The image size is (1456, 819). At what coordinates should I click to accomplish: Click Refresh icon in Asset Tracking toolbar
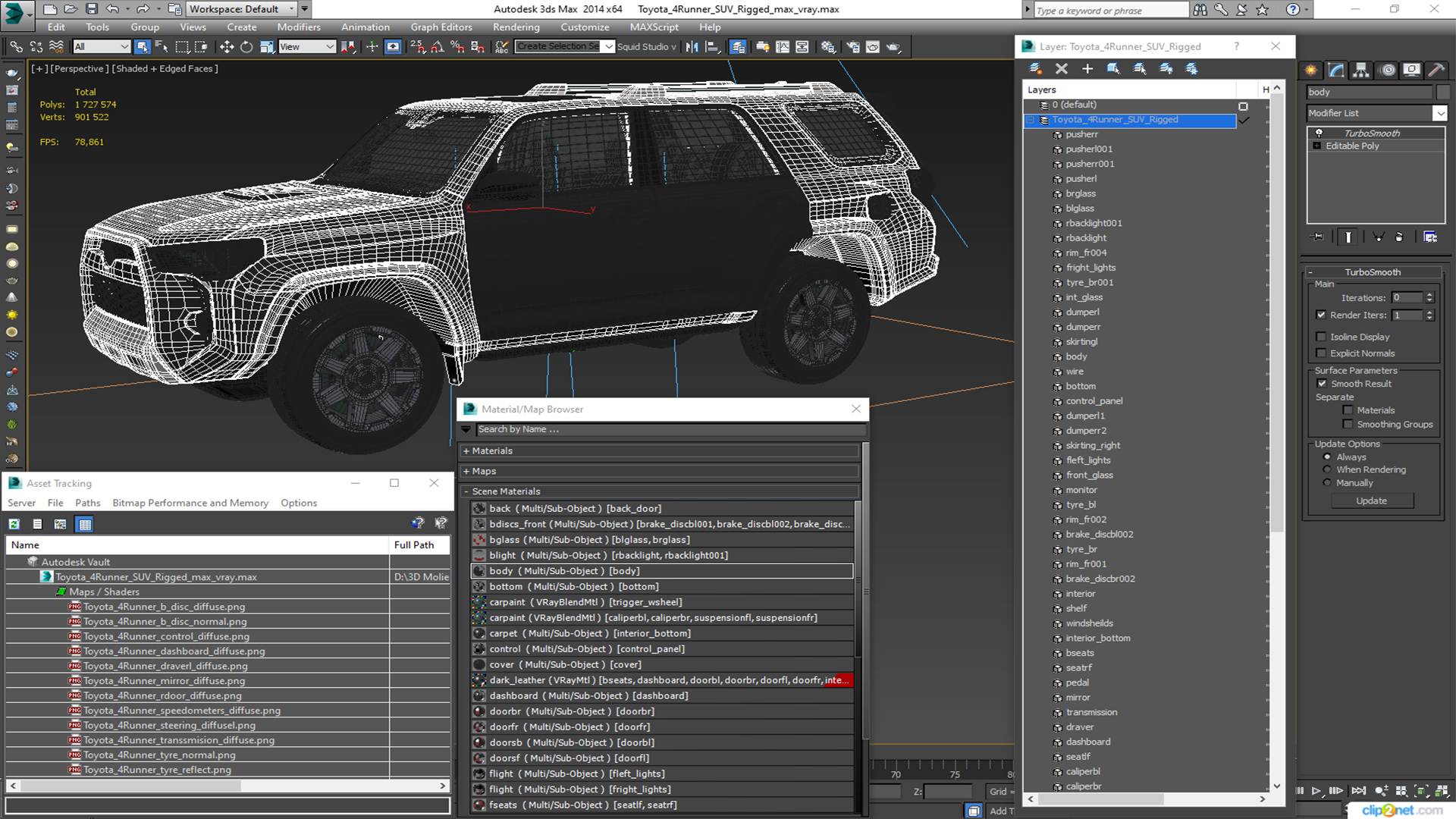coord(14,524)
